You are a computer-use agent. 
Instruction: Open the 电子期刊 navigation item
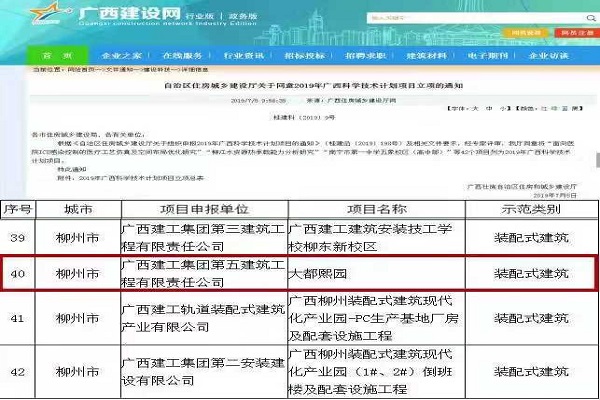coord(488,56)
